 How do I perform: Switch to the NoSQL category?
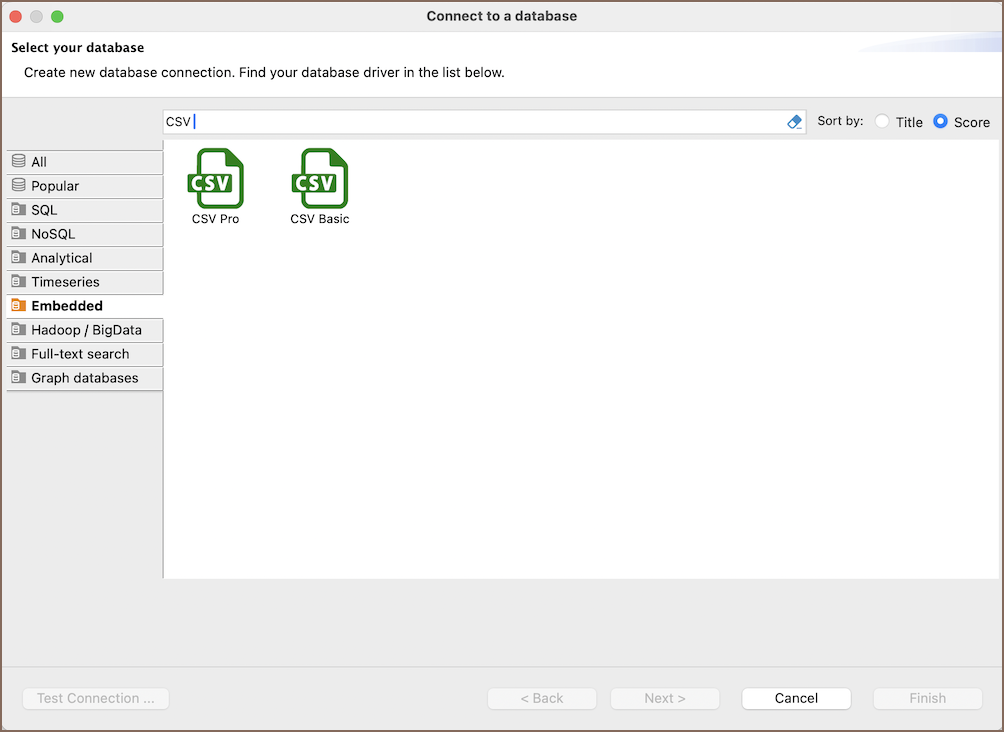pyautogui.click(x=53, y=234)
